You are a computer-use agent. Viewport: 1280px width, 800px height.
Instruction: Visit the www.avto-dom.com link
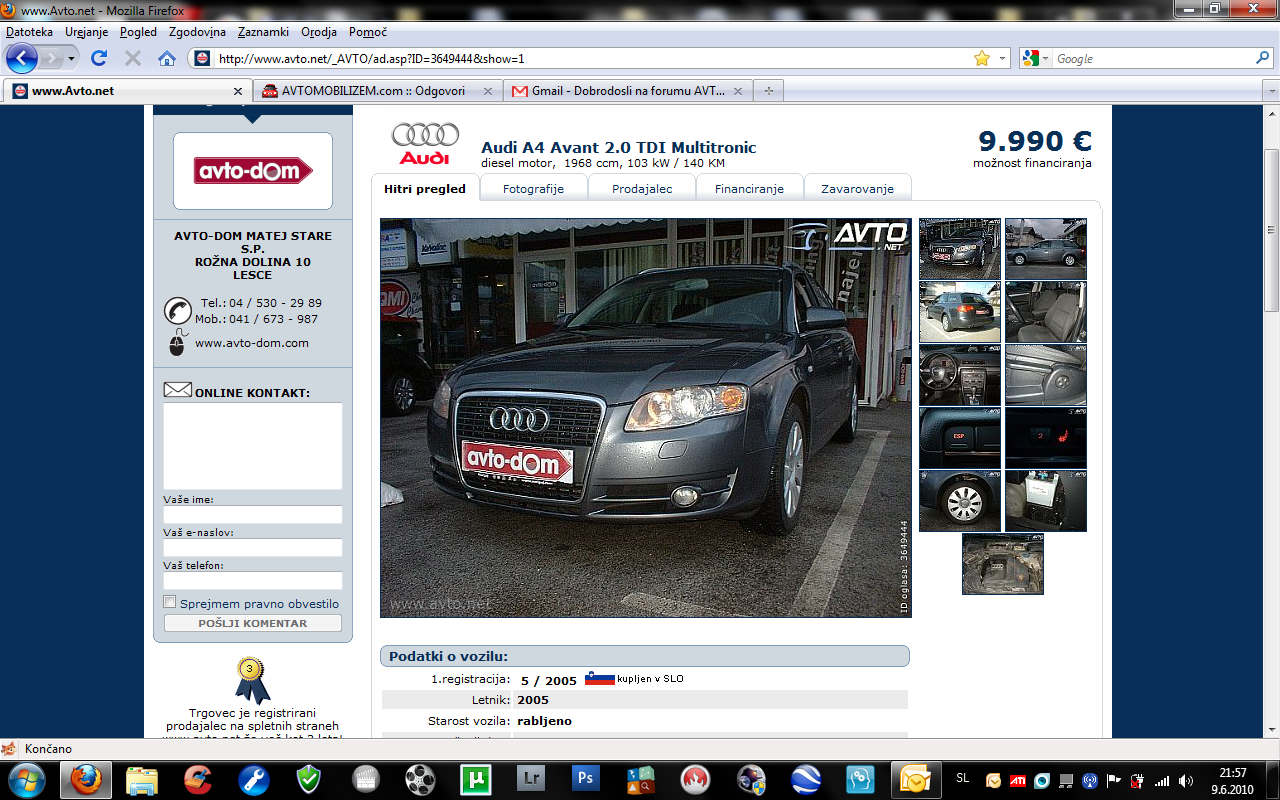click(x=252, y=343)
